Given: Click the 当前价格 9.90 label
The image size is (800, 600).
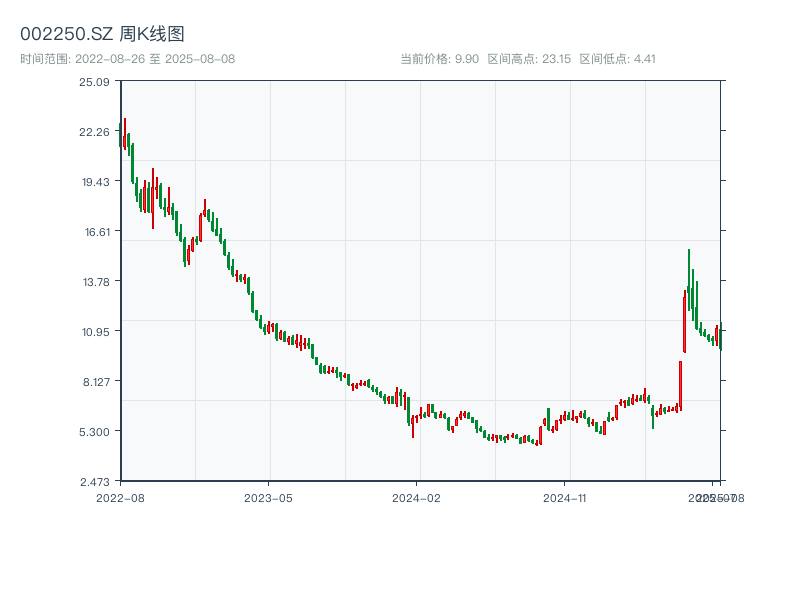Looking at the screenshot, I should click(x=439, y=59).
